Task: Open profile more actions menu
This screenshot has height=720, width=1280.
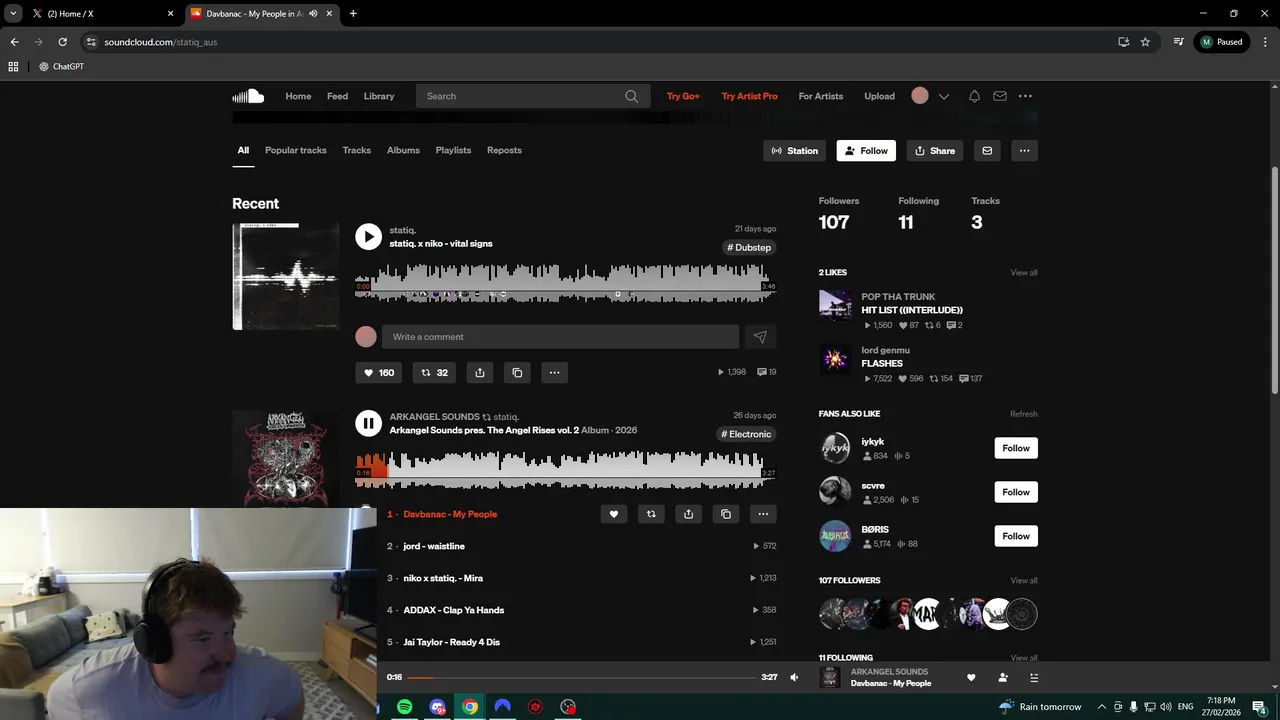Action: (1024, 151)
